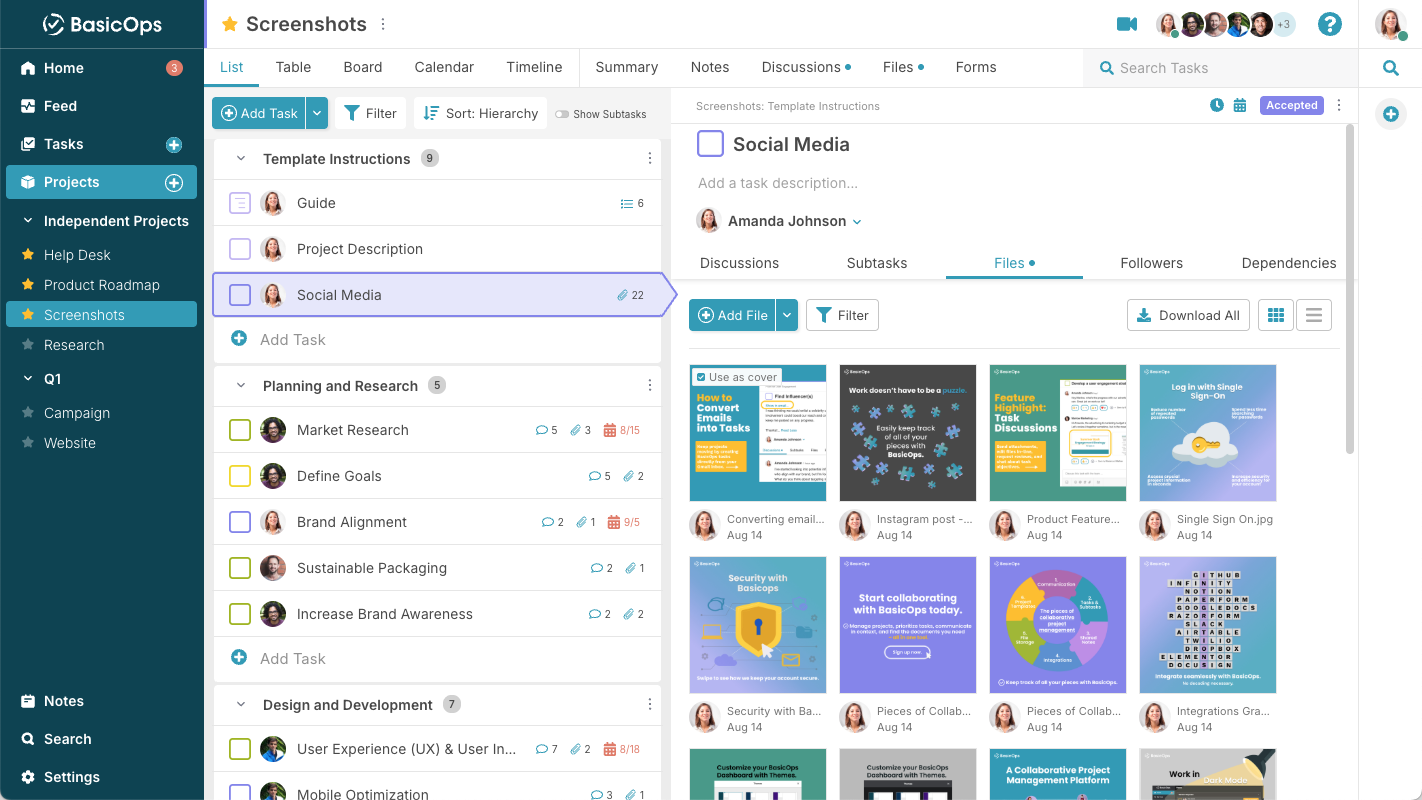This screenshot has height=800, width=1422.
Task: Open Template Instructions section options menu
Action: (650, 158)
